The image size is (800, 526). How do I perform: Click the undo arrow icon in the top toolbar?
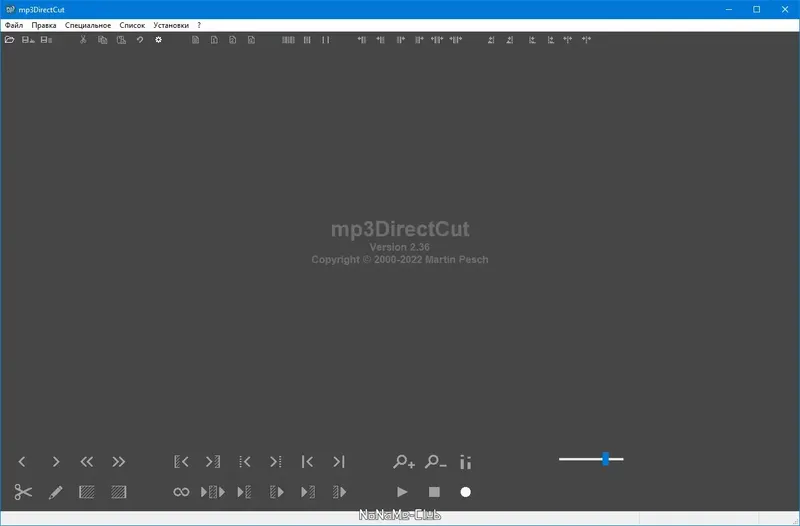click(x=140, y=40)
